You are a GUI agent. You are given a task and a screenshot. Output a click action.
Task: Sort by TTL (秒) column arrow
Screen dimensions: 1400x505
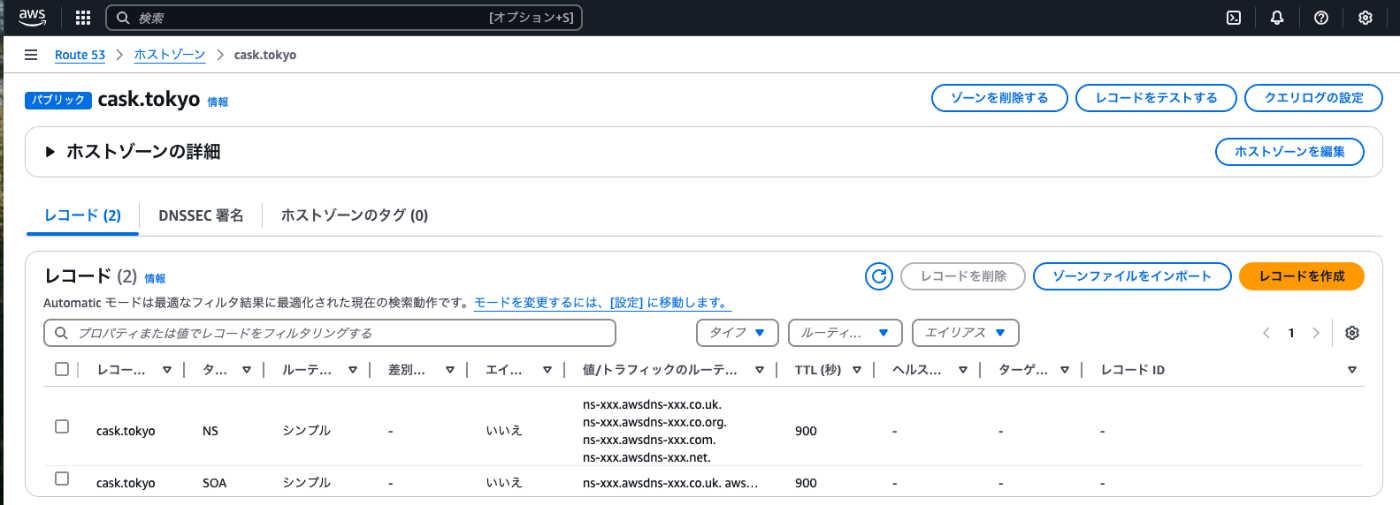tap(857, 370)
